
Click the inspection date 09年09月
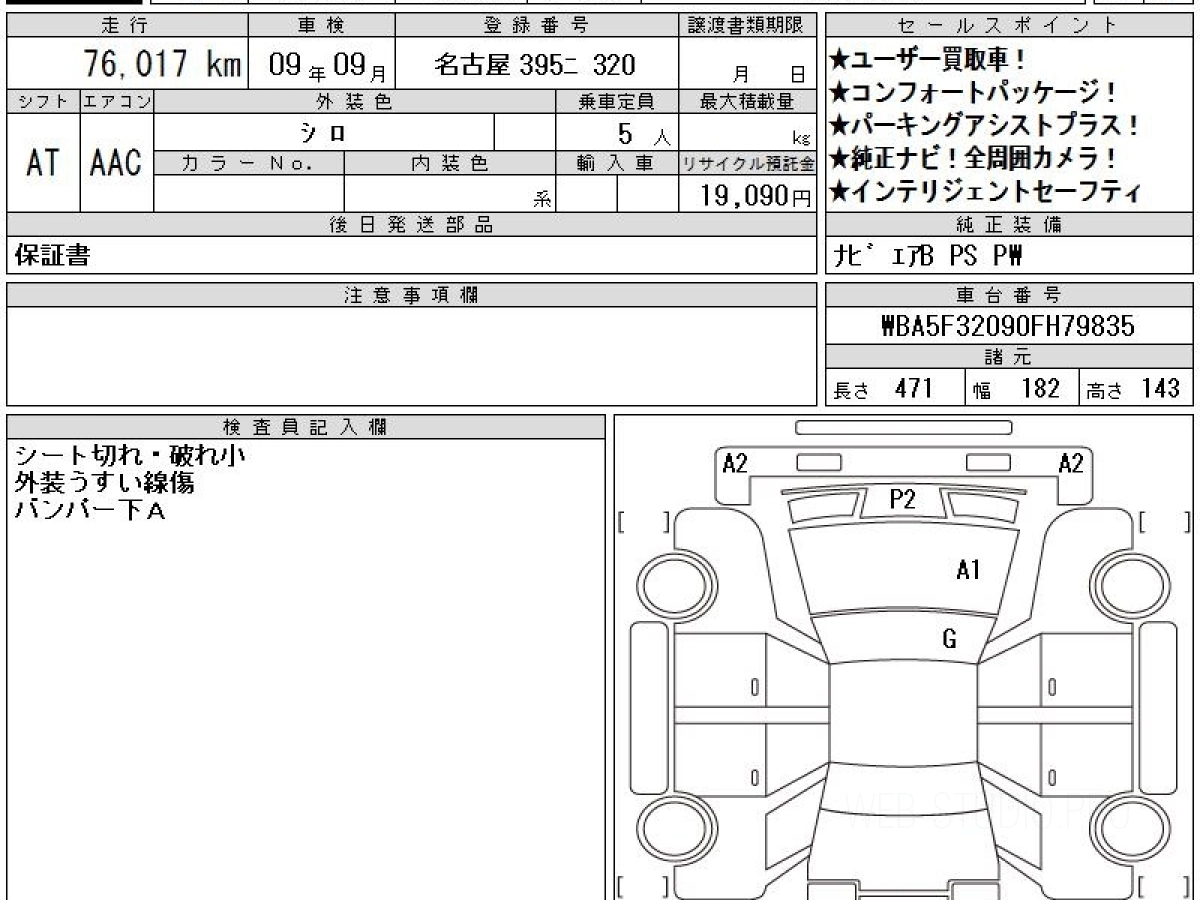point(329,66)
